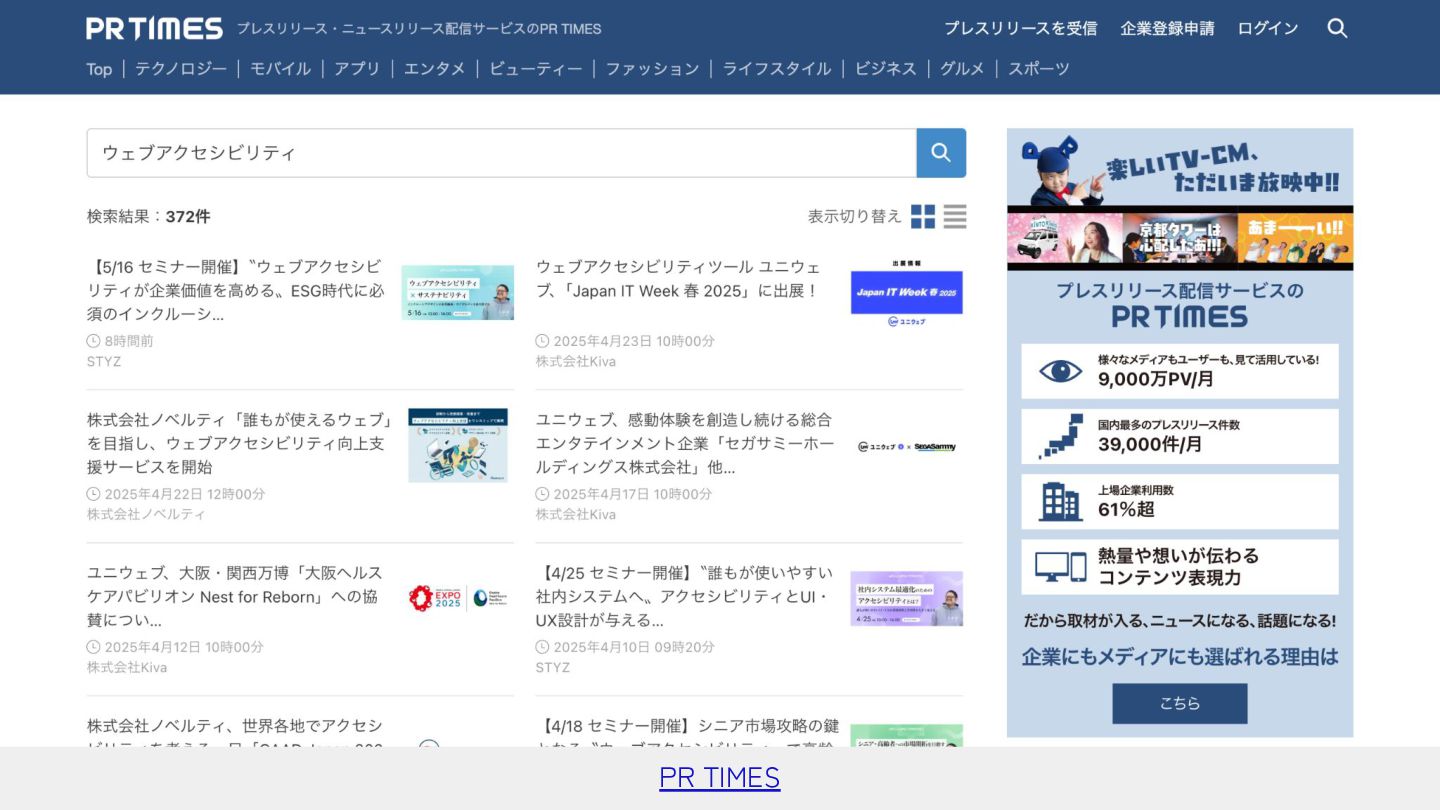Open ノベルティ 世界各地でアクセシビリティ article
1440x810 pixels.
click(x=235, y=734)
